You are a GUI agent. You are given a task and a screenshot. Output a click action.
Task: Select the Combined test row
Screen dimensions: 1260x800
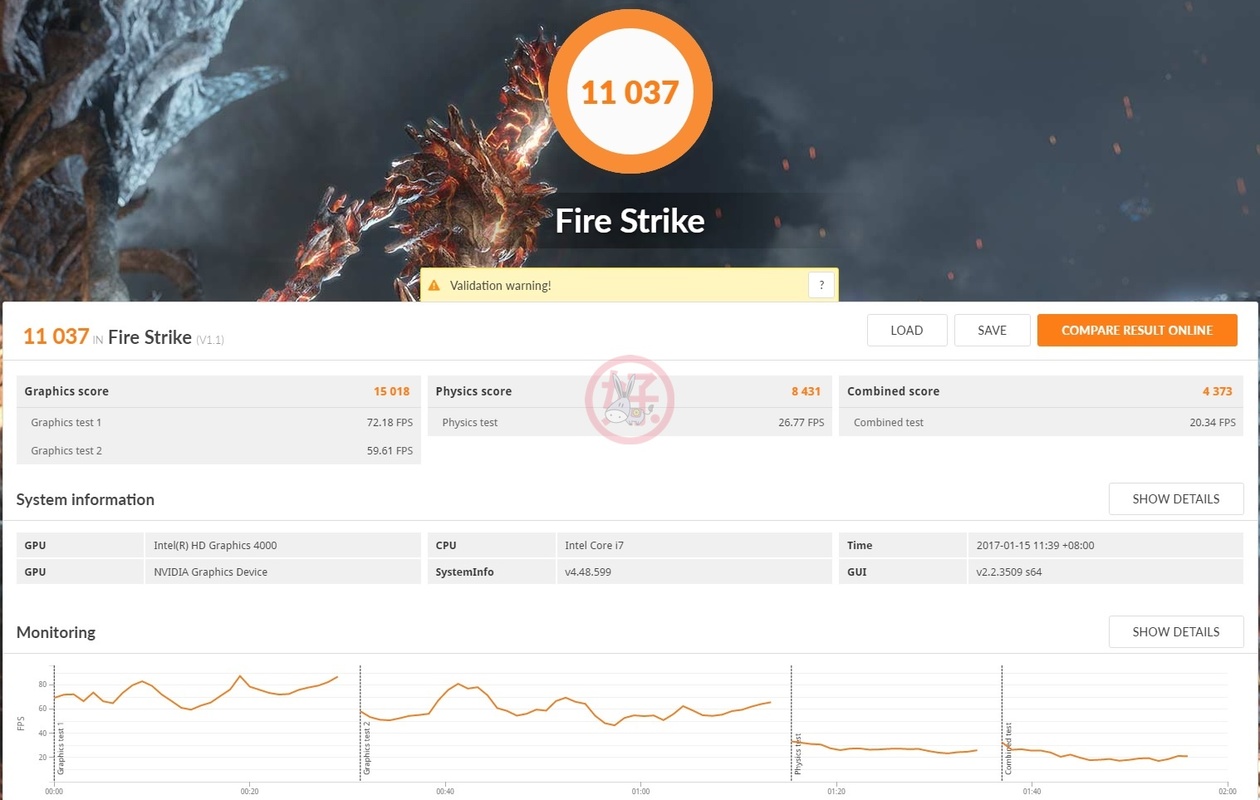pos(1041,422)
